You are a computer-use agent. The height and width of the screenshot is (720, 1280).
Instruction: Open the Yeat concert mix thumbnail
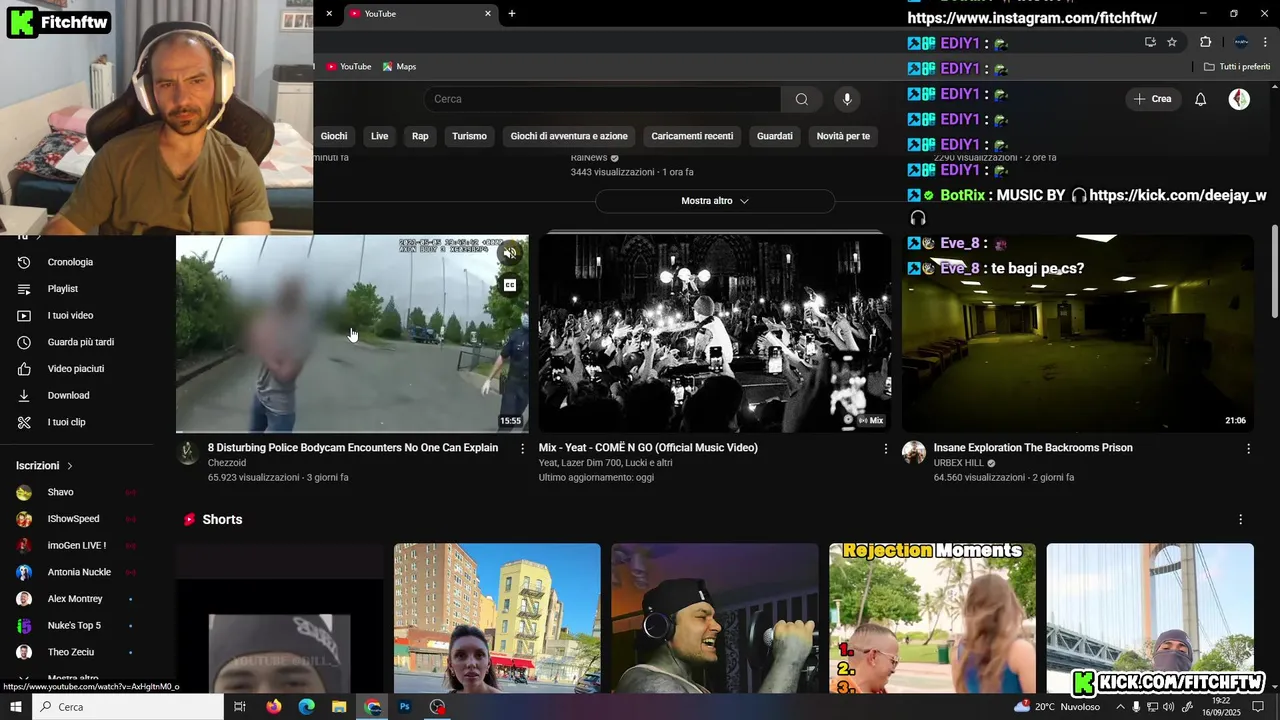[x=715, y=333]
